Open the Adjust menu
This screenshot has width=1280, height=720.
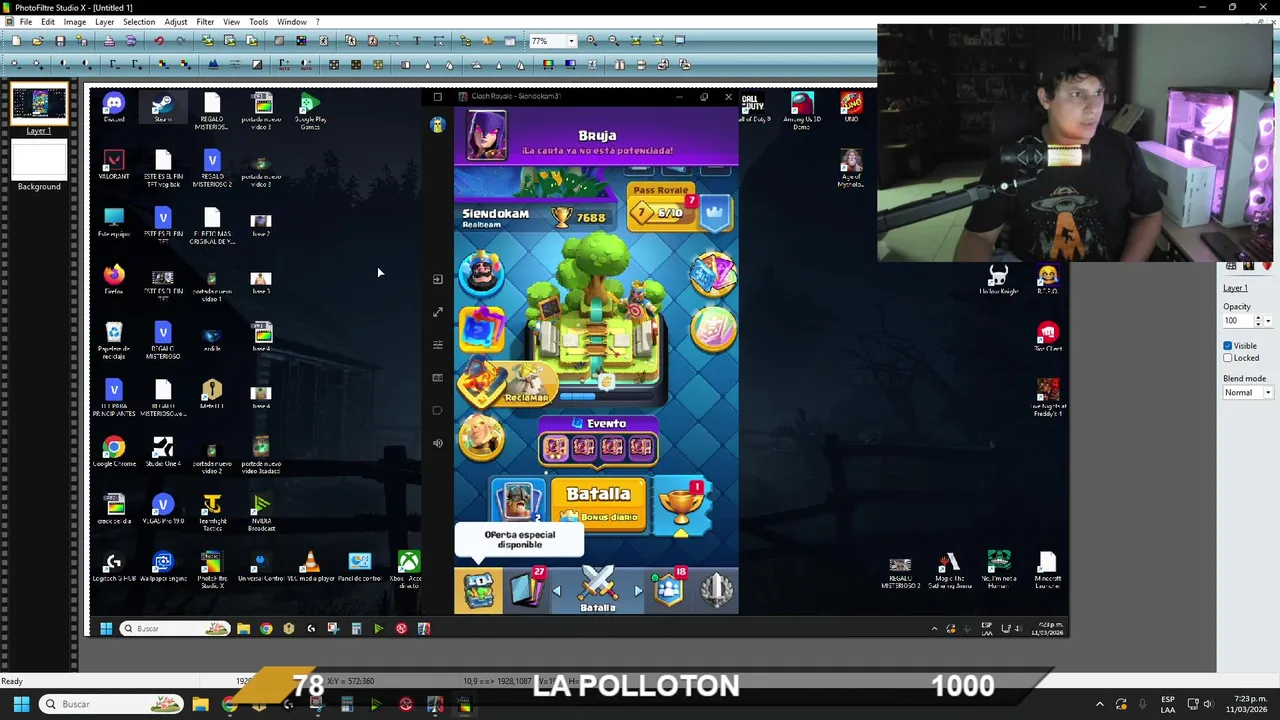(176, 22)
